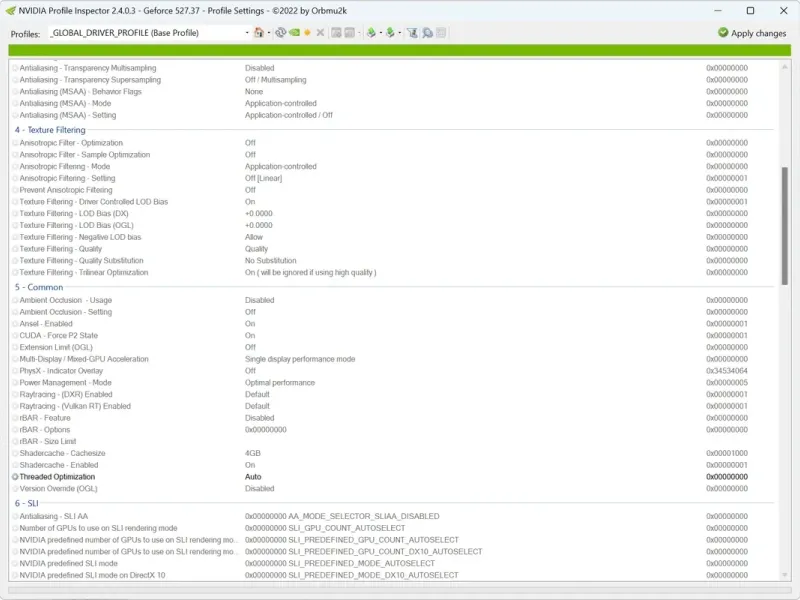Image resolution: width=800 pixels, height=600 pixels.
Task: Select Raytracing - (DXR) Enabled setting
Action: point(393,394)
